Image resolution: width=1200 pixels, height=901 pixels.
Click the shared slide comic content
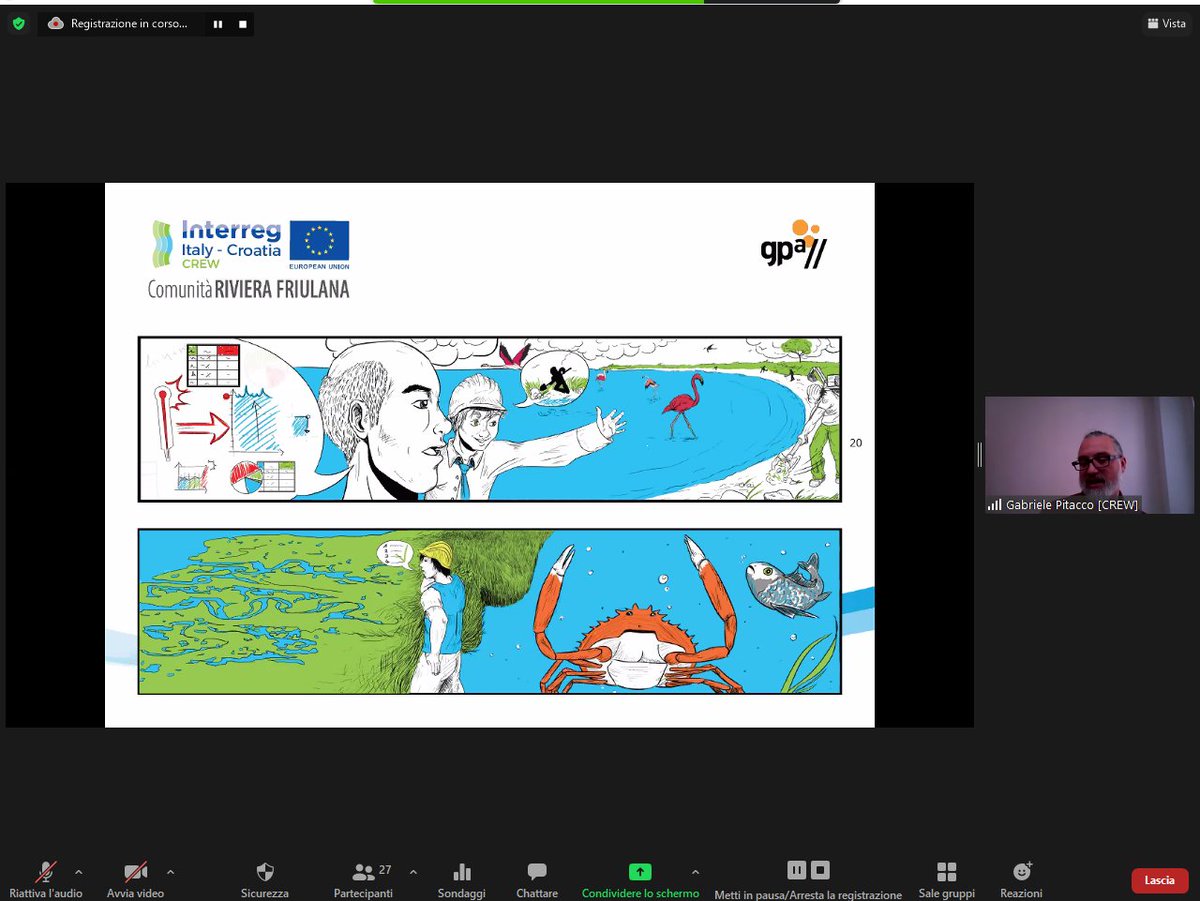click(x=490, y=455)
